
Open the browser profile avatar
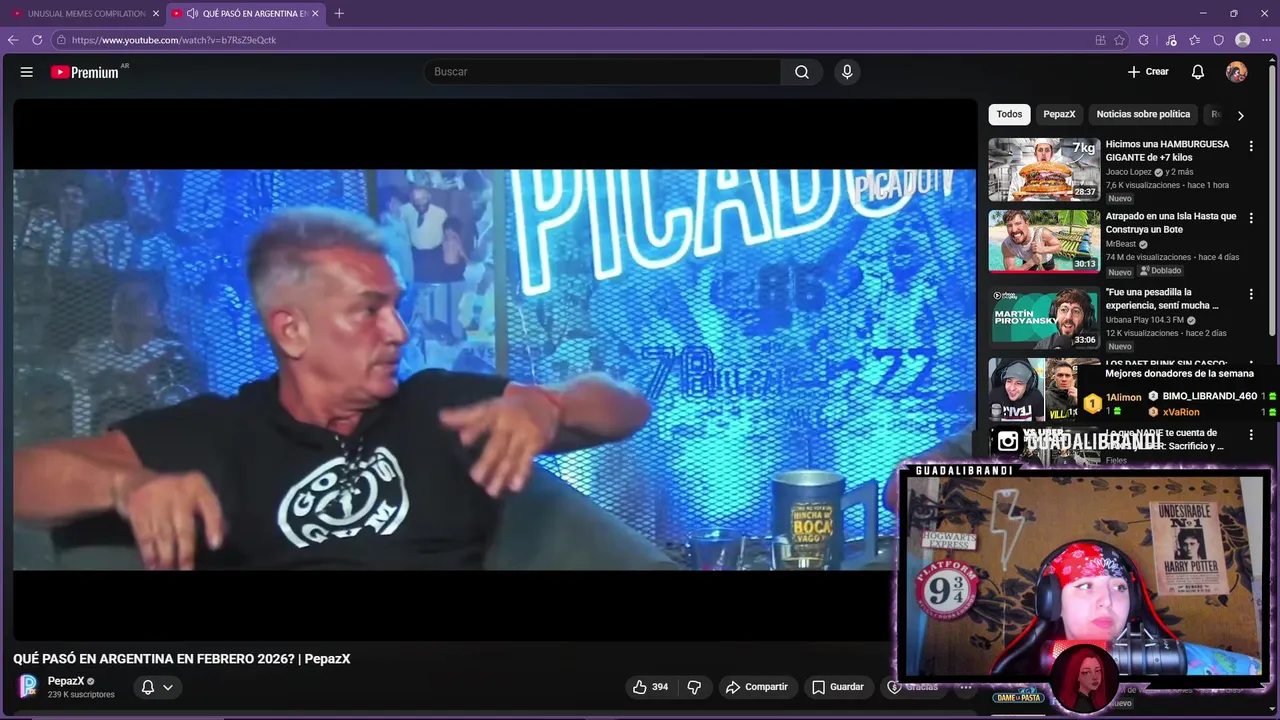click(1243, 40)
